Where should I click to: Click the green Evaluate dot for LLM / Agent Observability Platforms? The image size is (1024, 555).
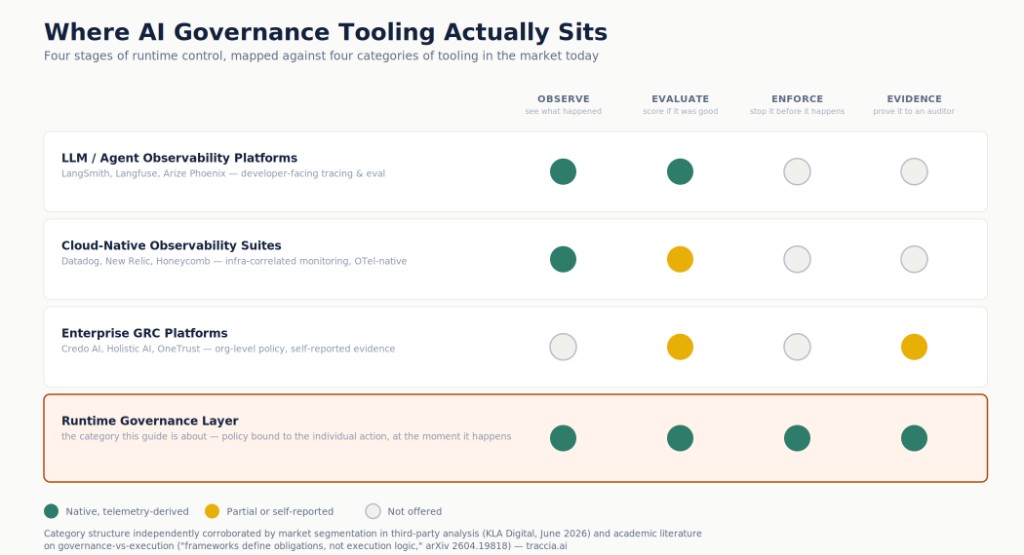point(680,172)
